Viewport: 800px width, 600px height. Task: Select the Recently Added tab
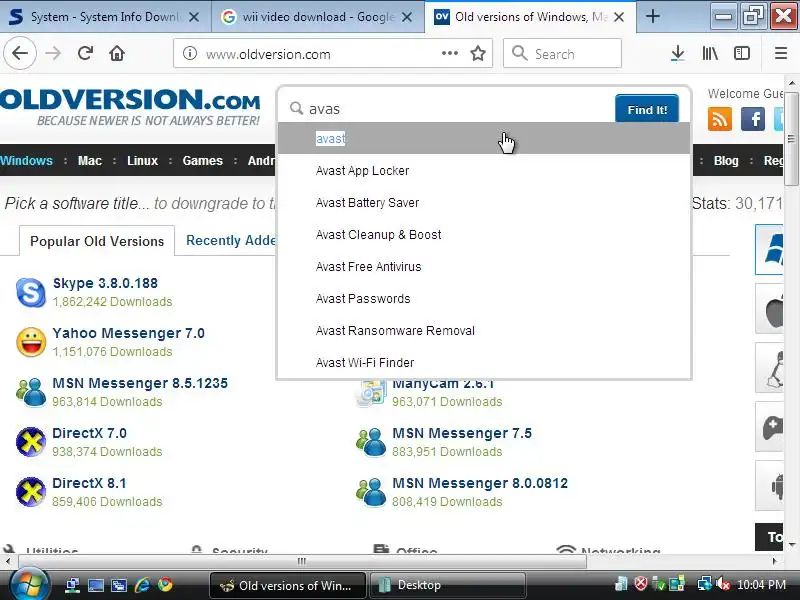[231, 240]
